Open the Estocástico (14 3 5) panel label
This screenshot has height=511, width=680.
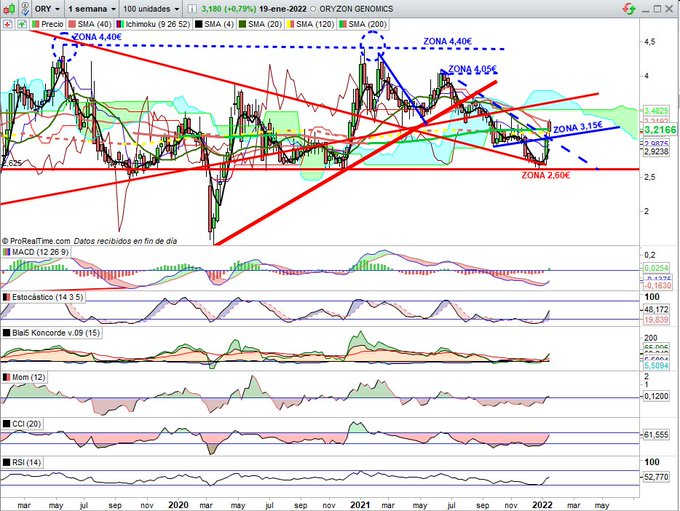43,297
